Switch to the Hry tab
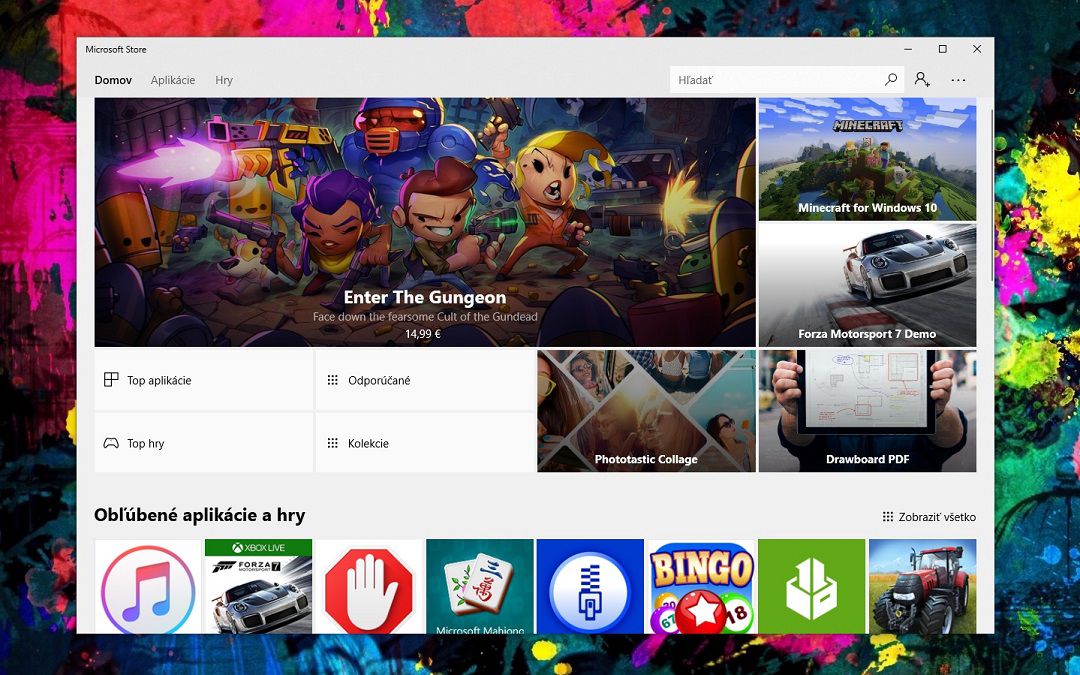The width and height of the screenshot is (1080, 675). point(224,80)
